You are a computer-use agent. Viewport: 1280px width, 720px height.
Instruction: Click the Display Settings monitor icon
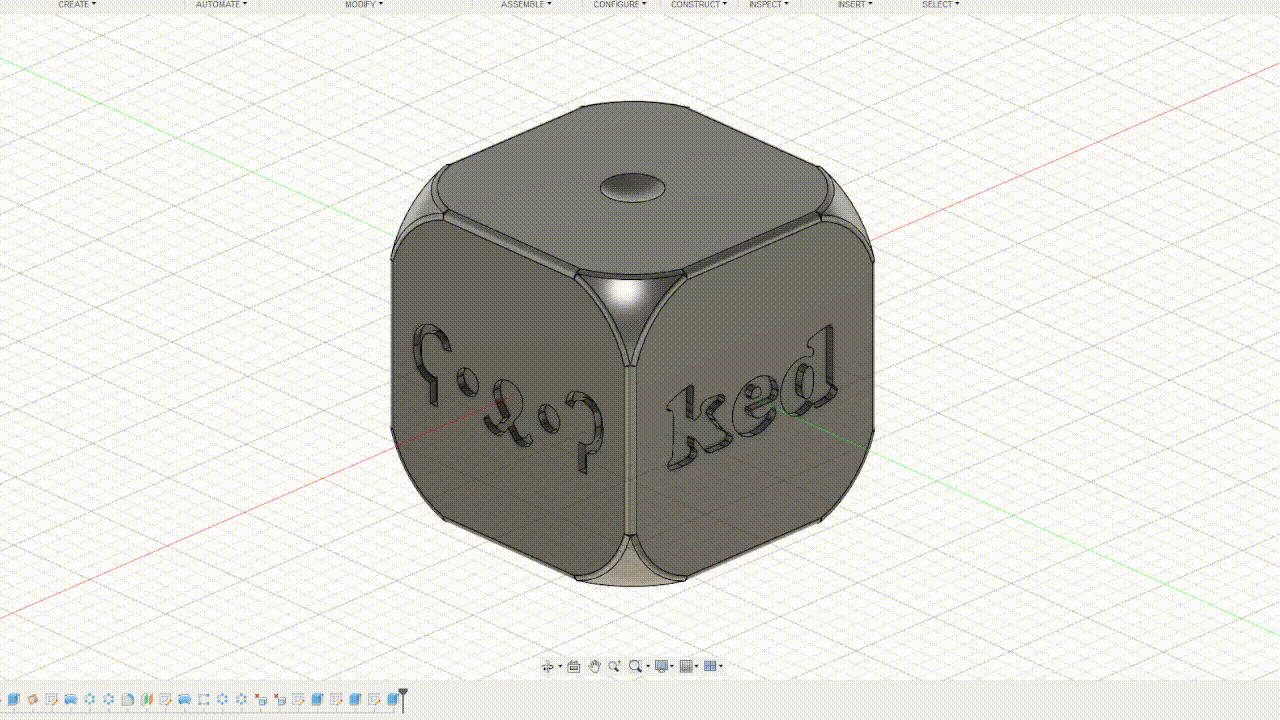tap(661, 666)
